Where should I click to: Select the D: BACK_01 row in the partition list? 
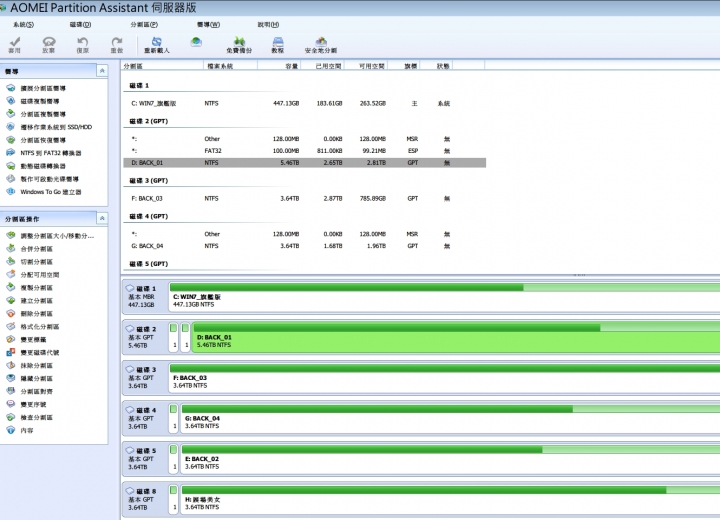[304, 163]
